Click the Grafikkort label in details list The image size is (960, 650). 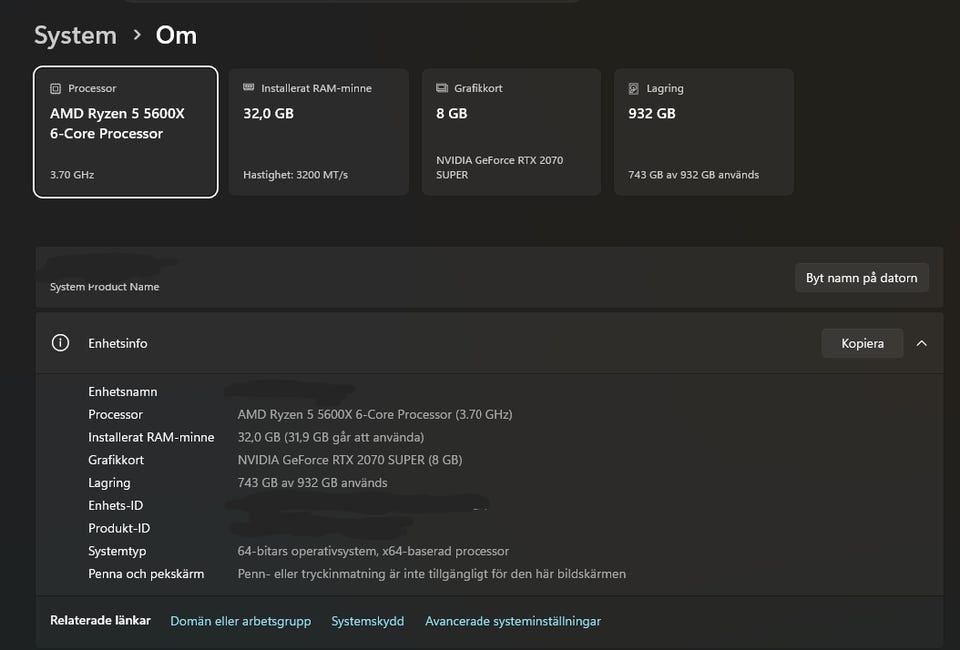116,460
